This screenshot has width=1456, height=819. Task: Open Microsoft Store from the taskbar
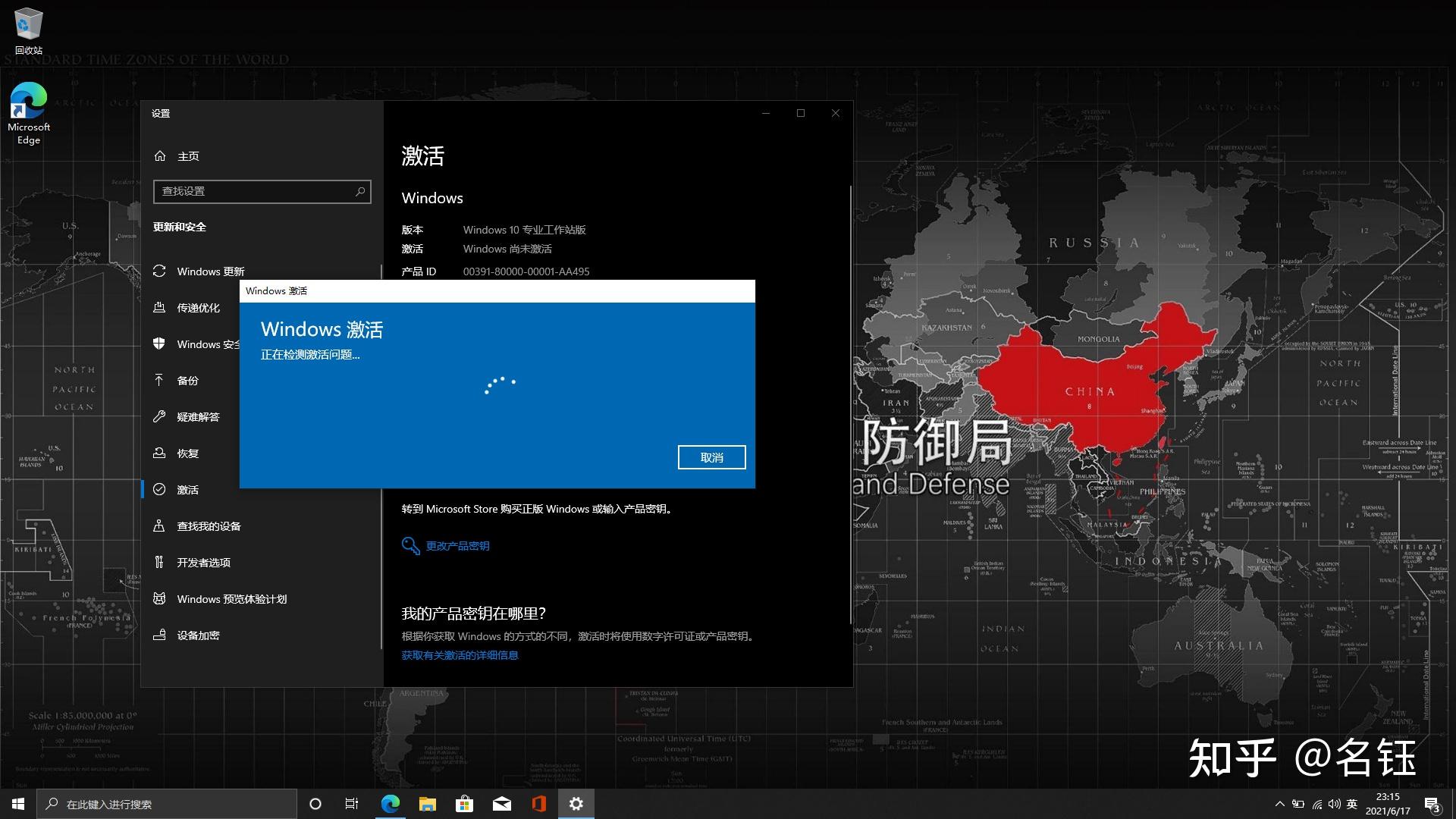point(464,804)
